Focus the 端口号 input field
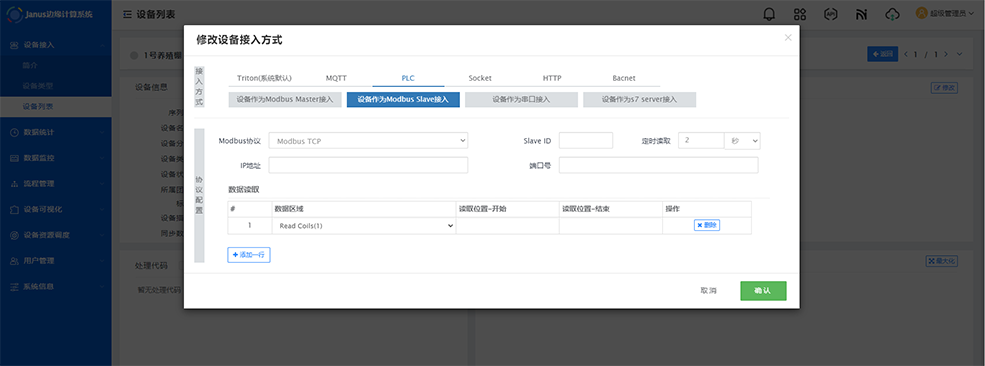This screenshot has width=985, height=366. tap(658, 165)
